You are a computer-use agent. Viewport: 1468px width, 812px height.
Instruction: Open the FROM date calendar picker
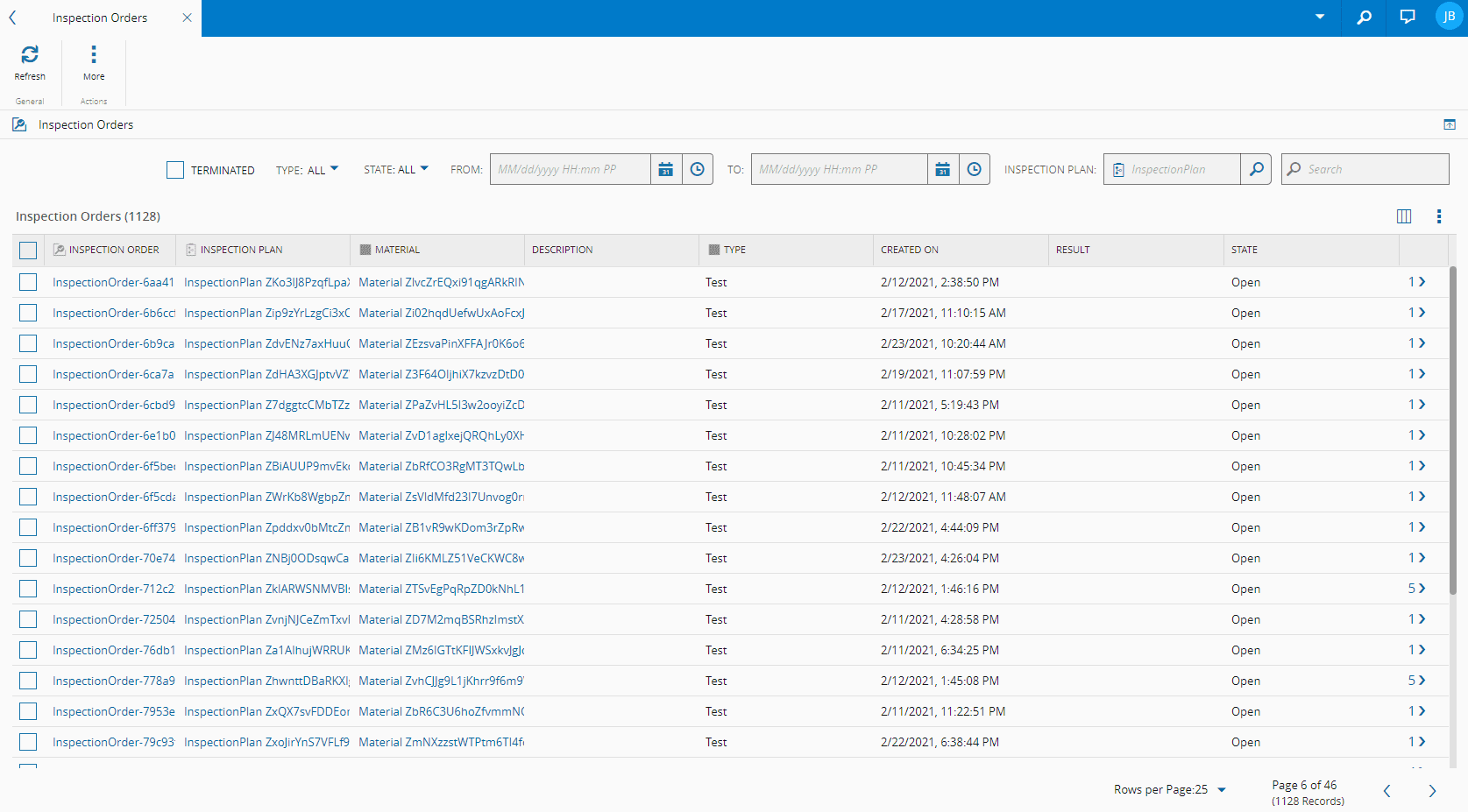coord(666,169)
